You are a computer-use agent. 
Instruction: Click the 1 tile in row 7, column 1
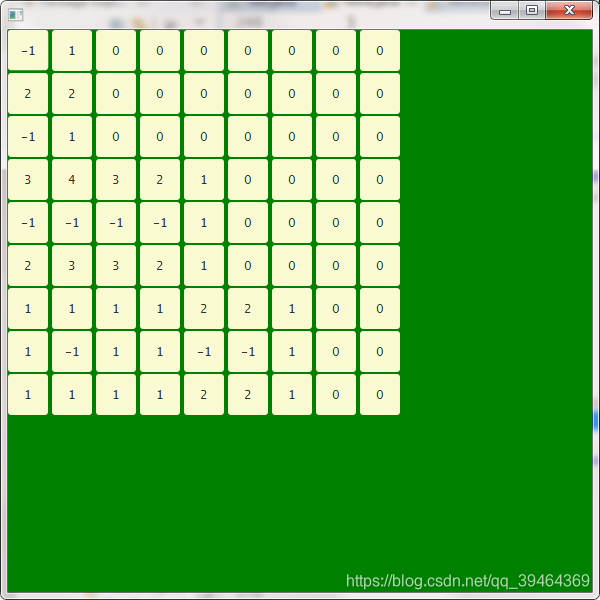(28, 309)
